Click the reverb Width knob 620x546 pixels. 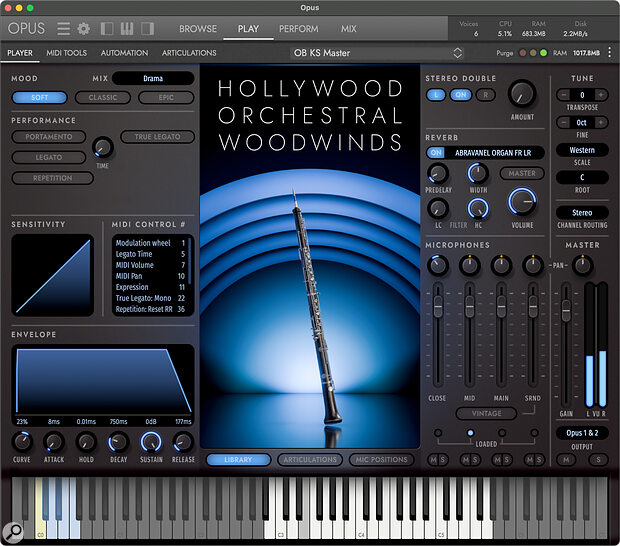pyautogui.click(x=478, y=173)
